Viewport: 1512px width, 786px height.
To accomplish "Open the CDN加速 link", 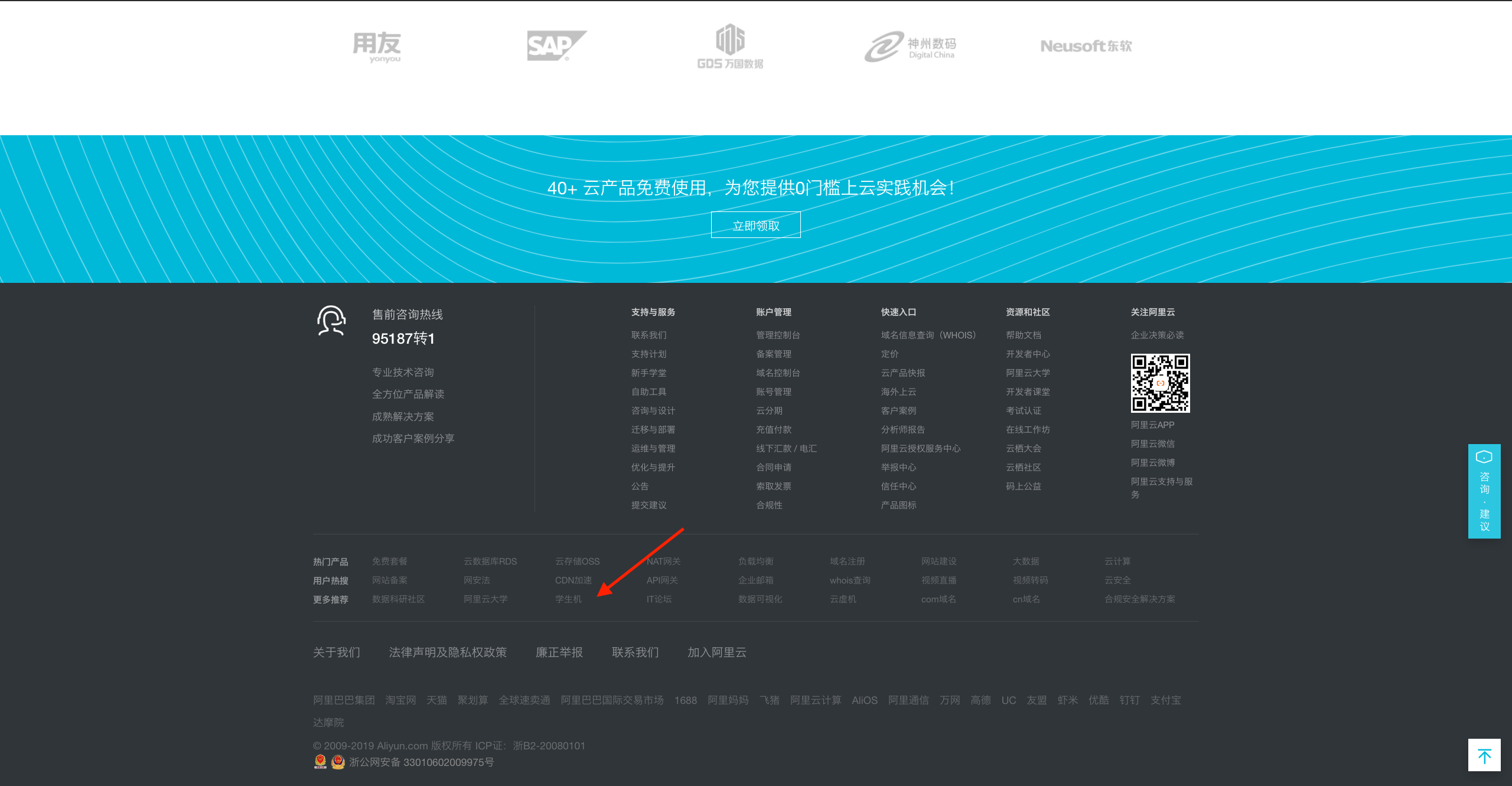I will point(573,580).
